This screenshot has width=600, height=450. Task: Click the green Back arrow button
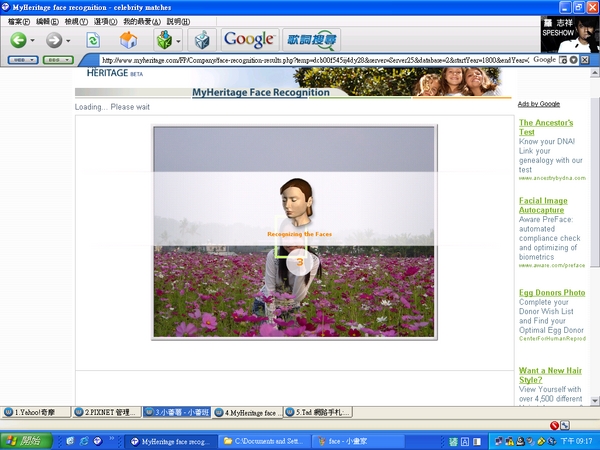tap(18, 40)
